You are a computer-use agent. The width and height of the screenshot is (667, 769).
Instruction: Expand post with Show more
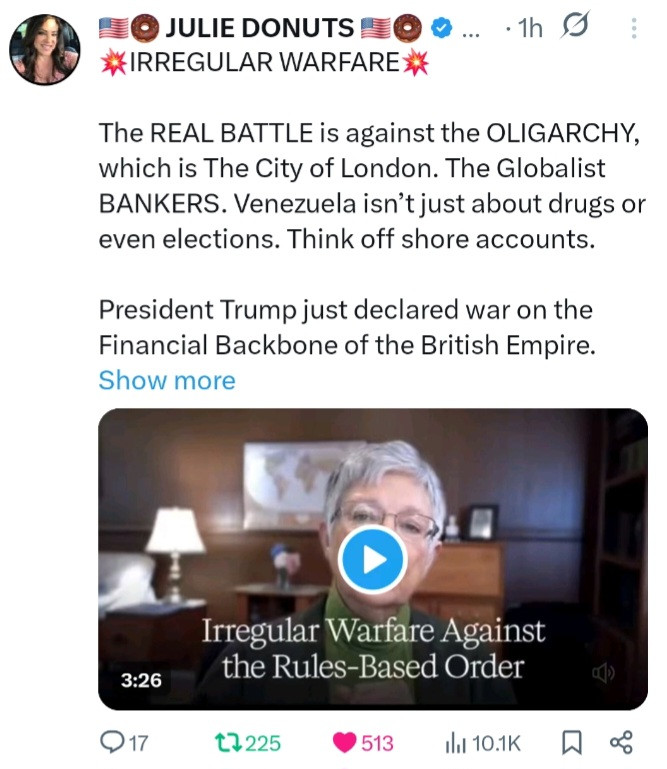167,380
